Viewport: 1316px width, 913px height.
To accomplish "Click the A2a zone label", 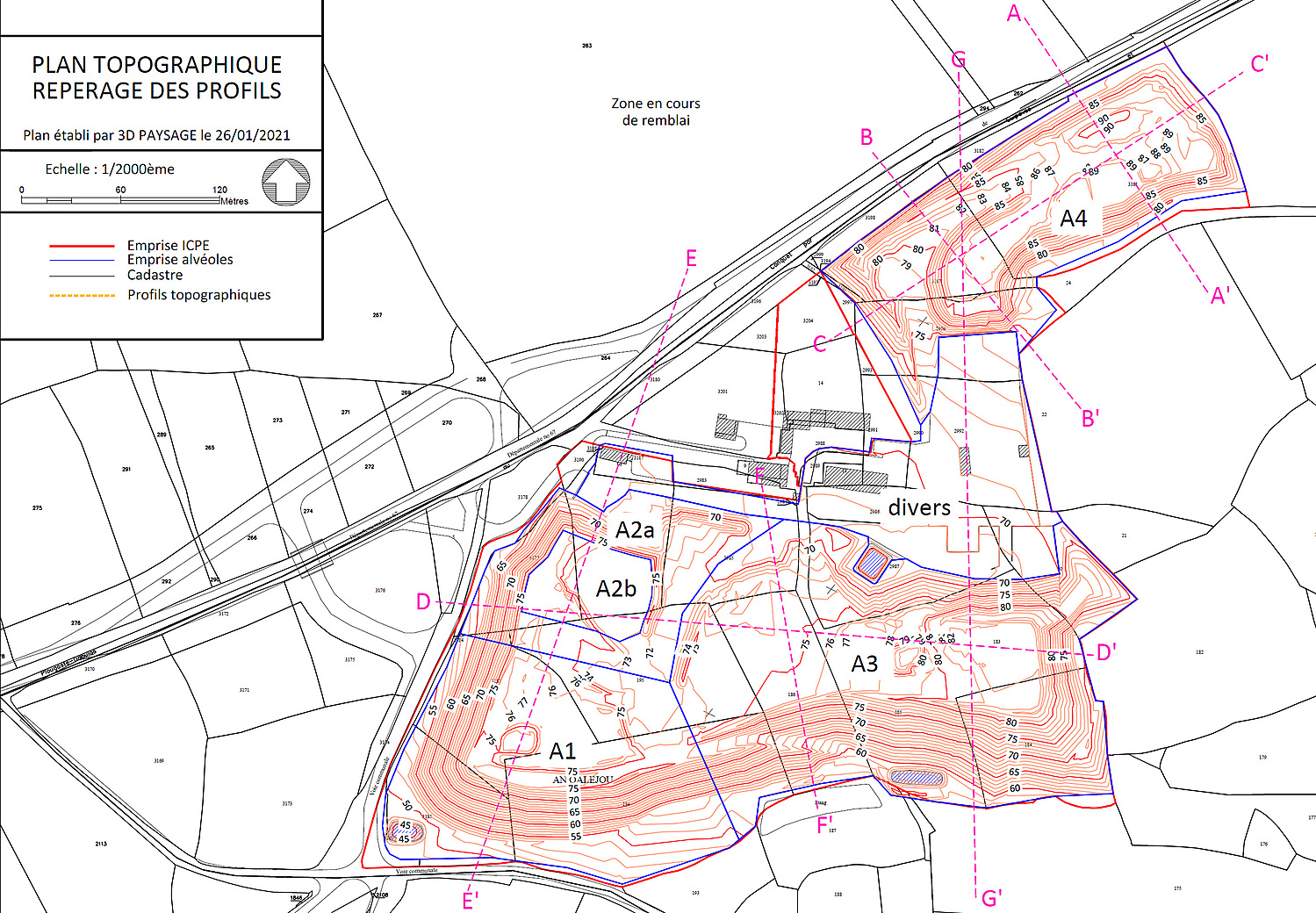I will 635,530.
